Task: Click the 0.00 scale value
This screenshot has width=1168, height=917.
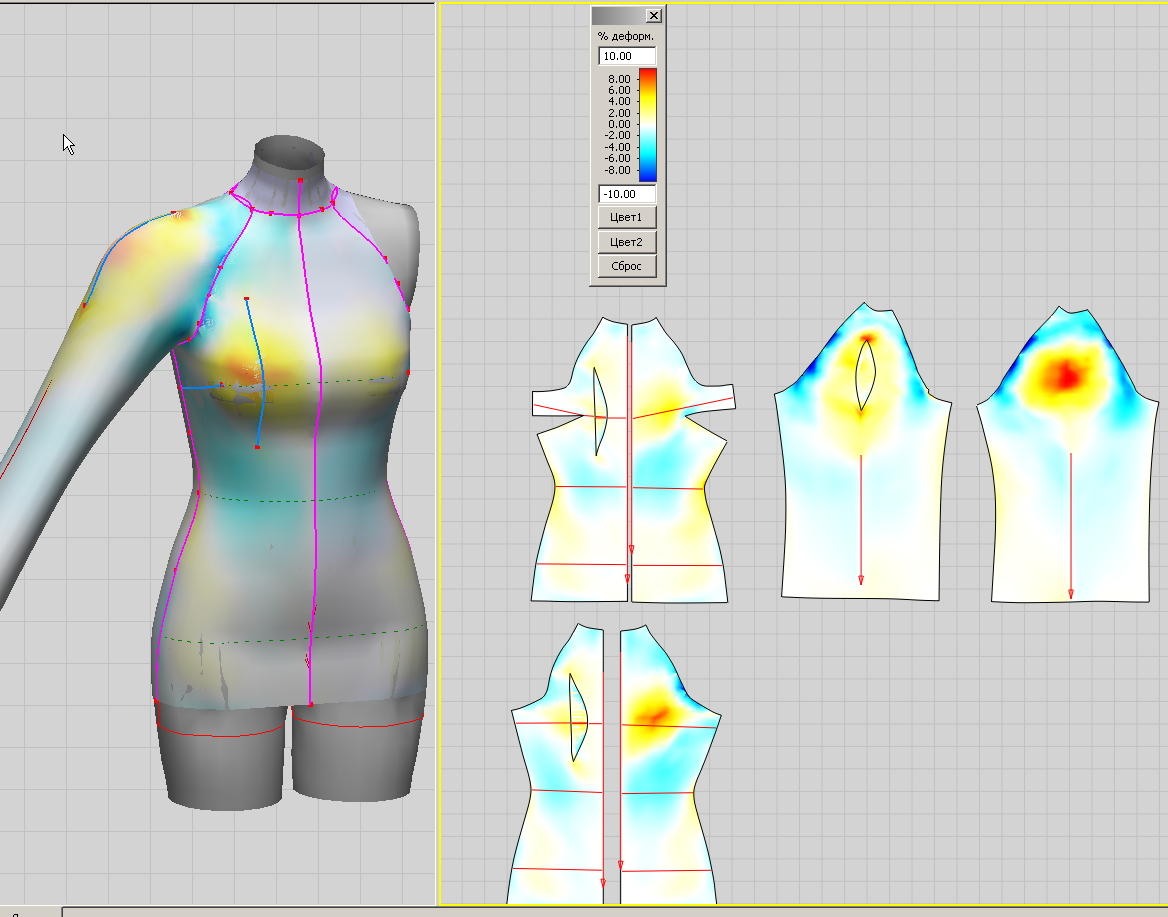Action: pyautogui.click(x=619, y=124)
